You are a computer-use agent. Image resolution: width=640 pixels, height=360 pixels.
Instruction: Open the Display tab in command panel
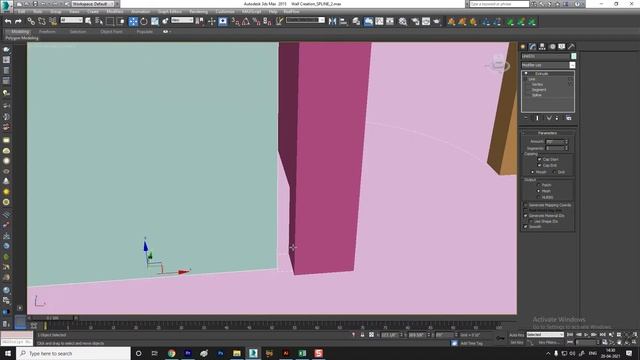(562, 47)
